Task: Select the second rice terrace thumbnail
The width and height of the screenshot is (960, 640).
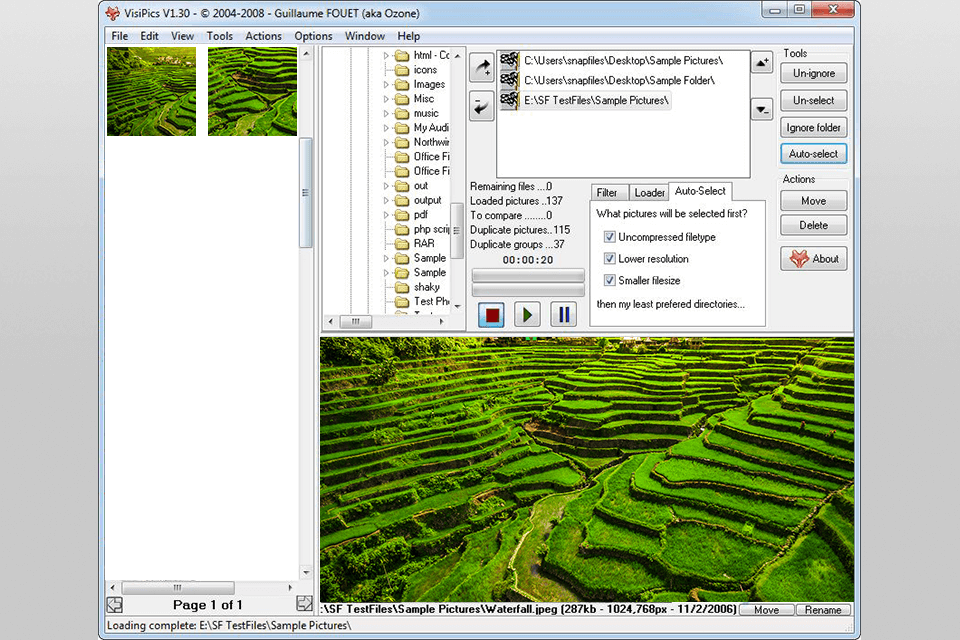Action: pyautogui.click(x=252, y=91)
